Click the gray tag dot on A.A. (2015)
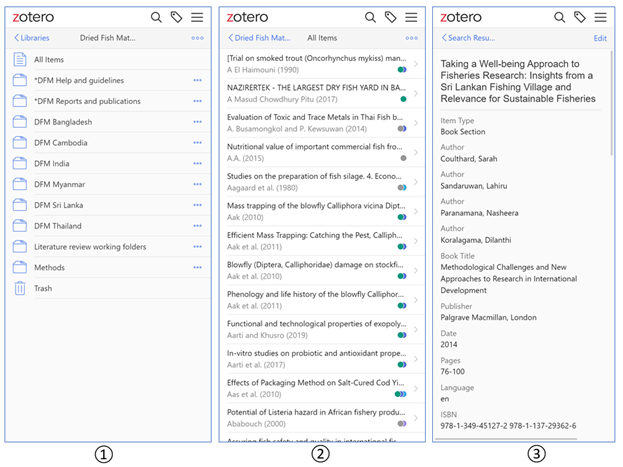The width and height of the screenshot is (623, 467). [x=403, y=158]
